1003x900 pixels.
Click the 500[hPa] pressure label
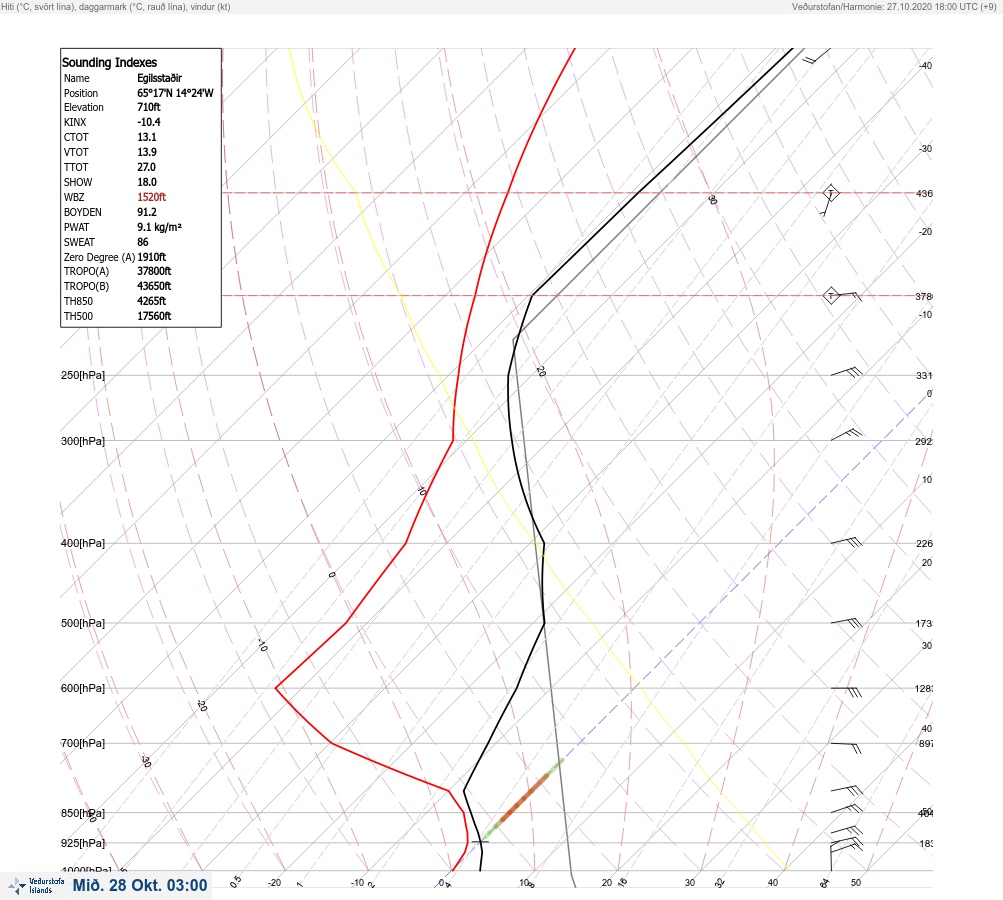click(x=83, y=623)
